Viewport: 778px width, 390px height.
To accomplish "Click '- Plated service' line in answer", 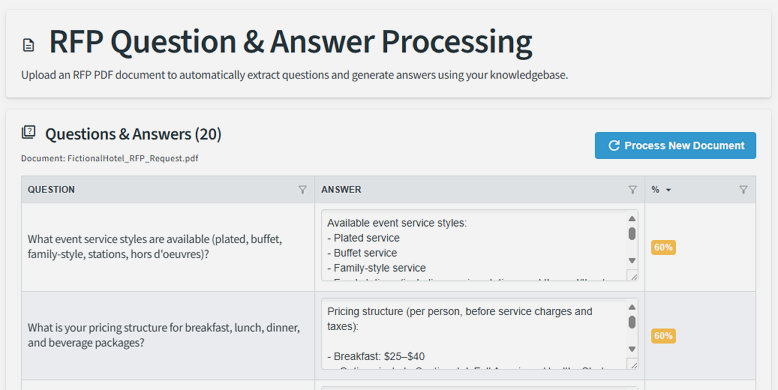I will [x=363, y=238].
